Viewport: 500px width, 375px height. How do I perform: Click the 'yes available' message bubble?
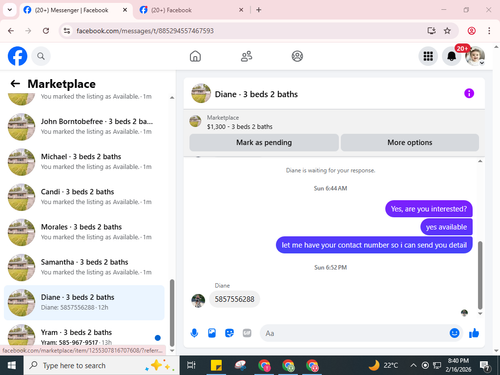click(x=446, y=227)
